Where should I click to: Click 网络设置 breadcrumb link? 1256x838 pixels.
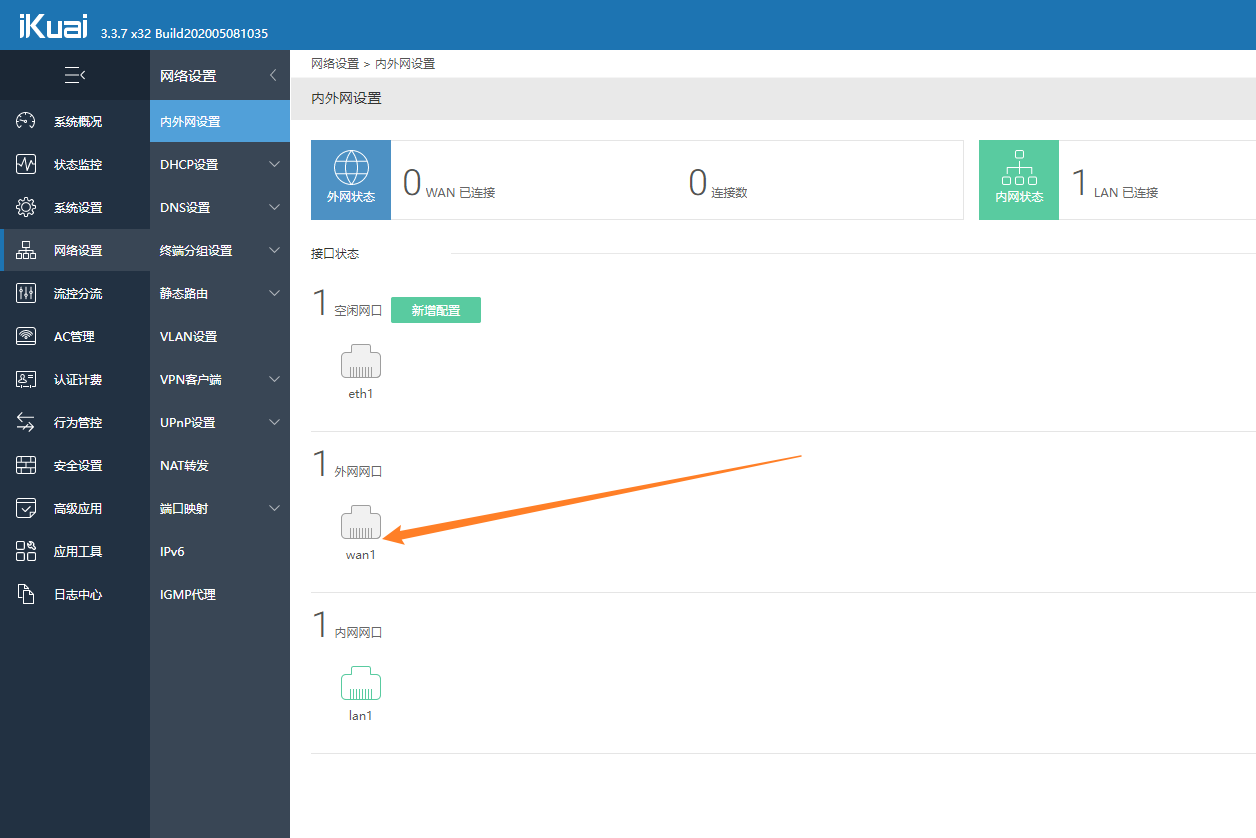334,64
